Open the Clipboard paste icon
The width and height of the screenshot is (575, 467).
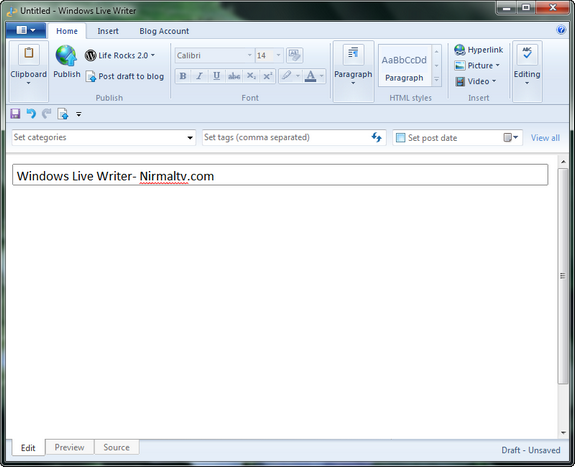point(29,54)
